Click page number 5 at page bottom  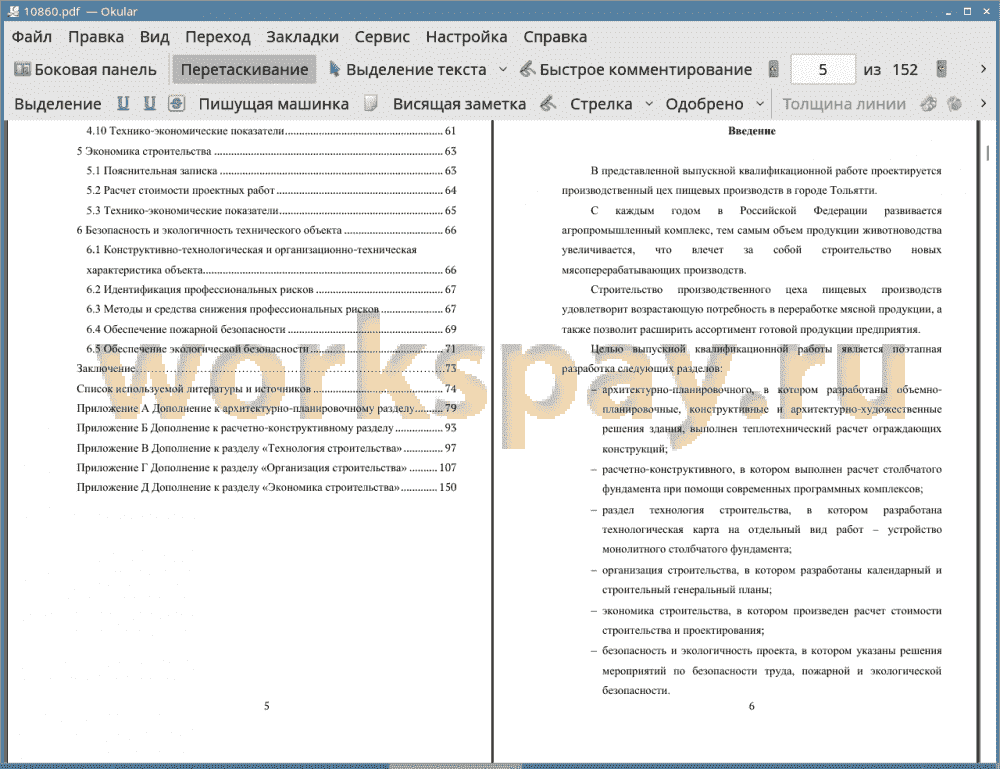click(x=267, y=706)
